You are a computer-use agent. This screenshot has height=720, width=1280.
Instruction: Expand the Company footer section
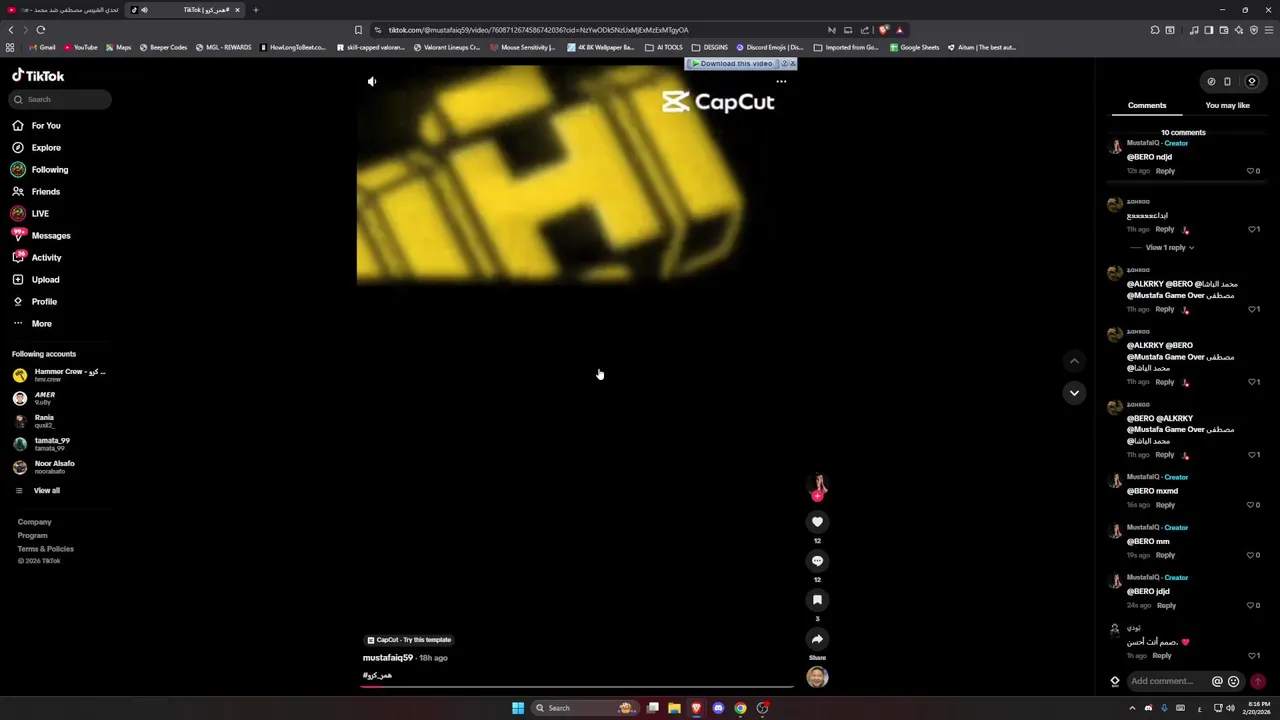[x=34, y=522]
